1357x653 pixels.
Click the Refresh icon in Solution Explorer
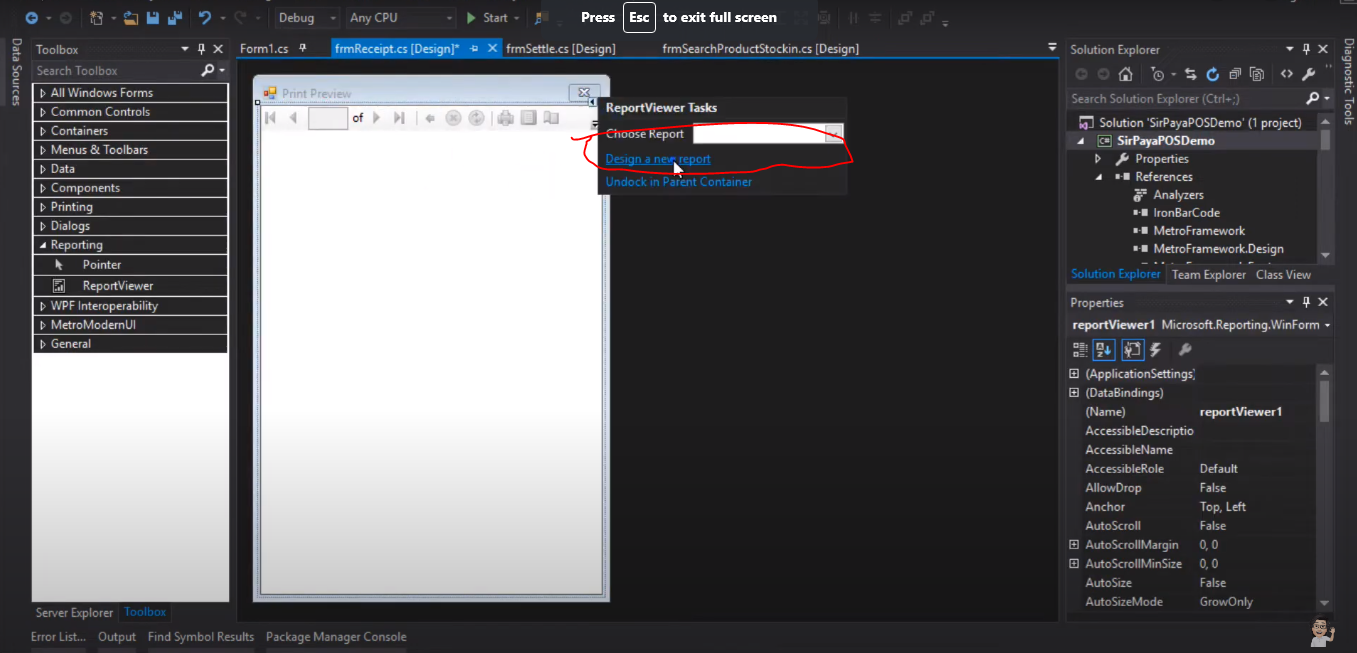coord(1211,73)
